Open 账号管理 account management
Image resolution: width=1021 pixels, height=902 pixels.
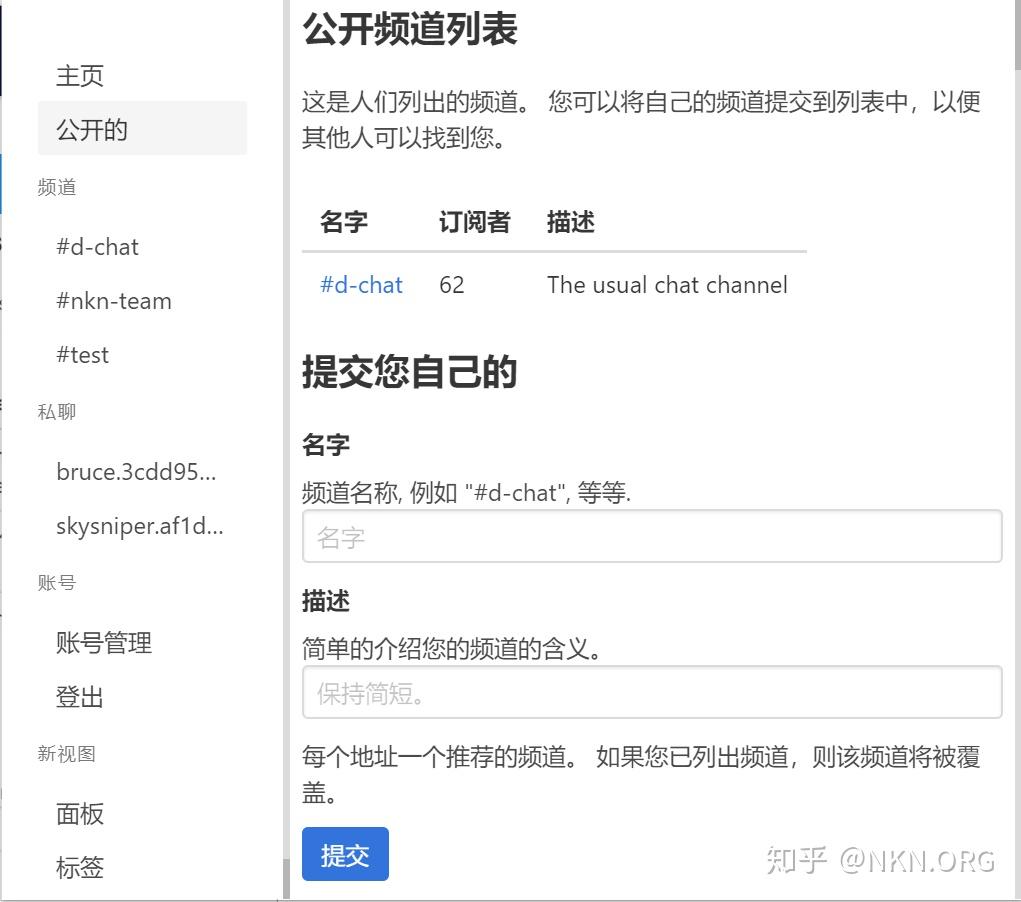(x=104, y=643)
